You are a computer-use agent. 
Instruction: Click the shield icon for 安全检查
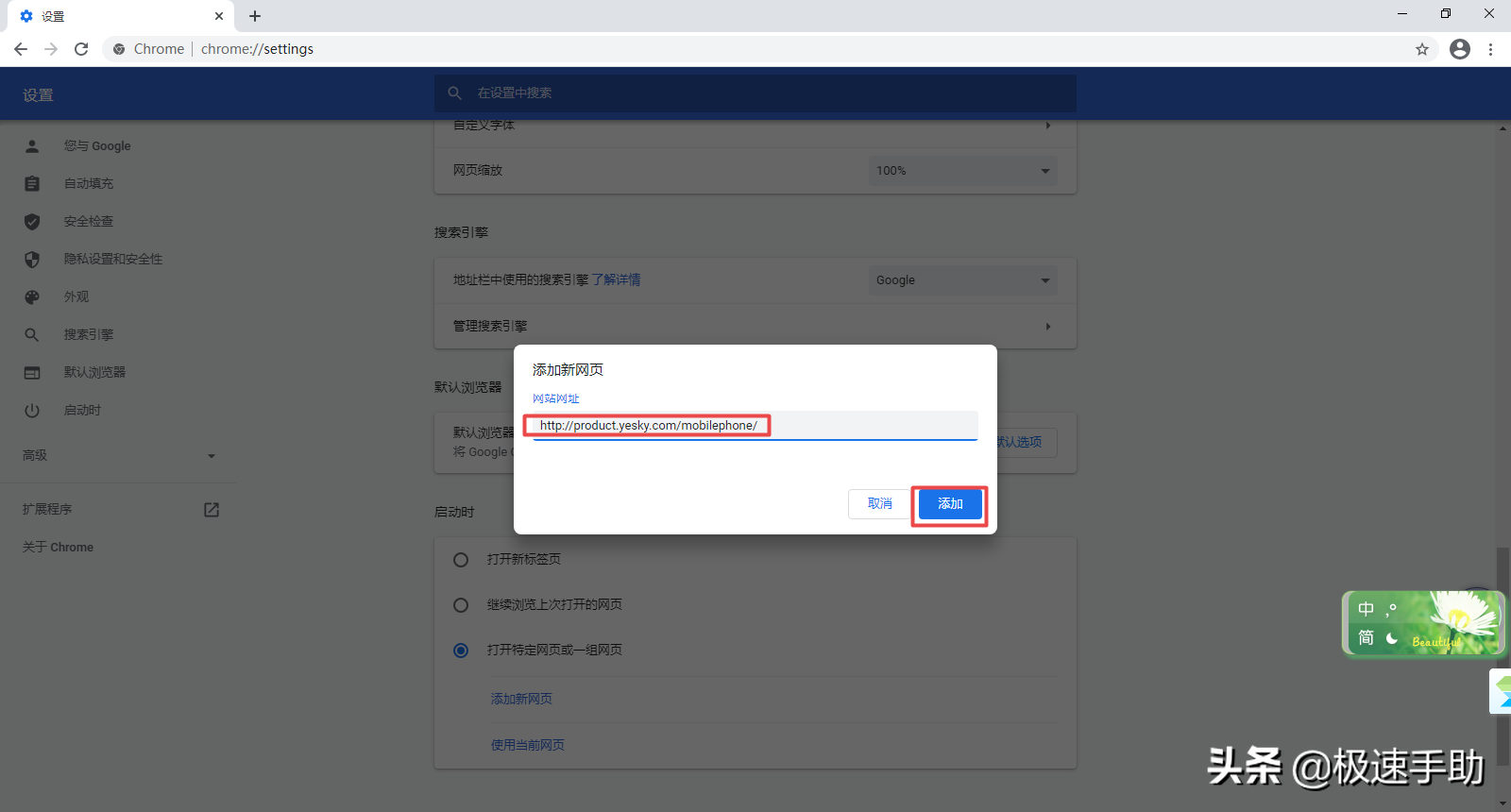pyautogui.click(x=32, y=222)
